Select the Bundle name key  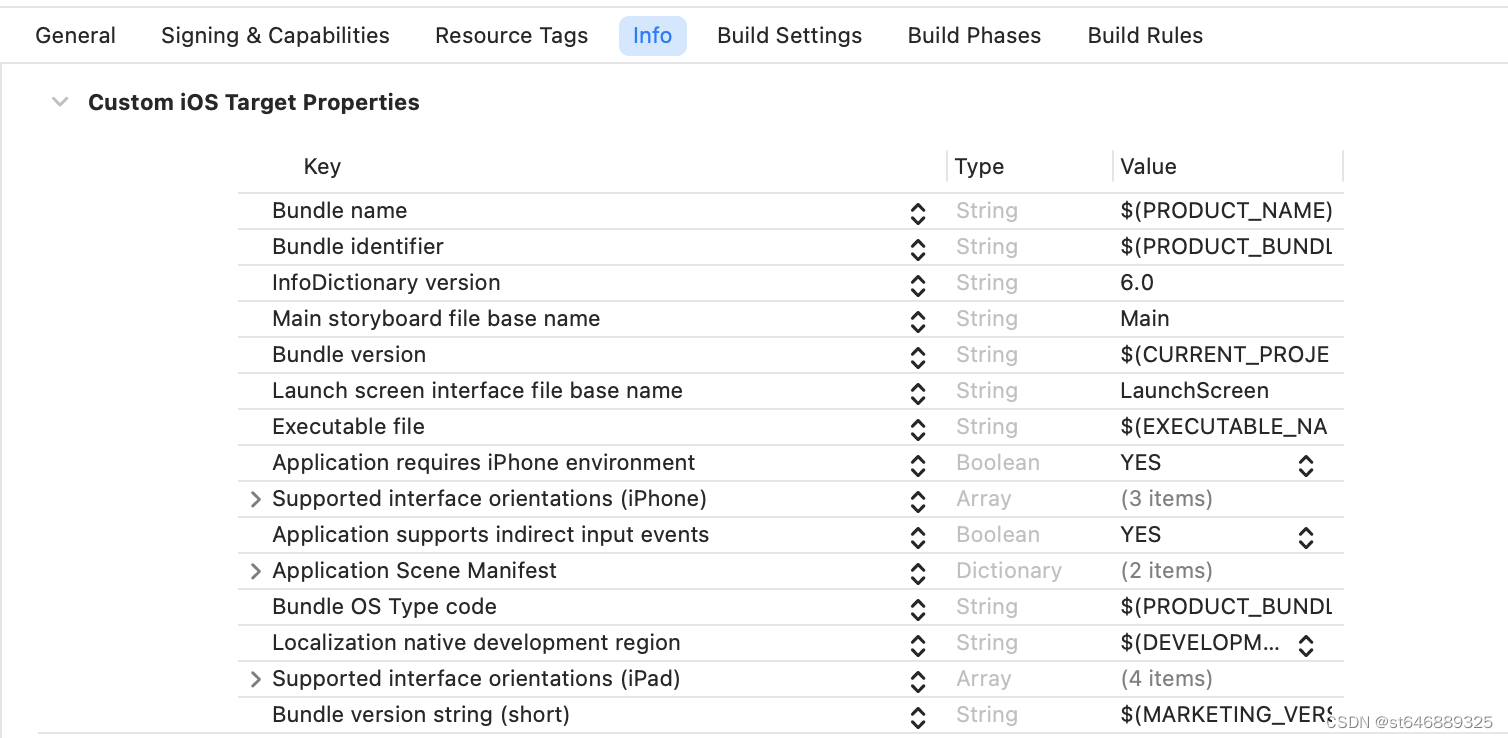click(x=339, y=211)
